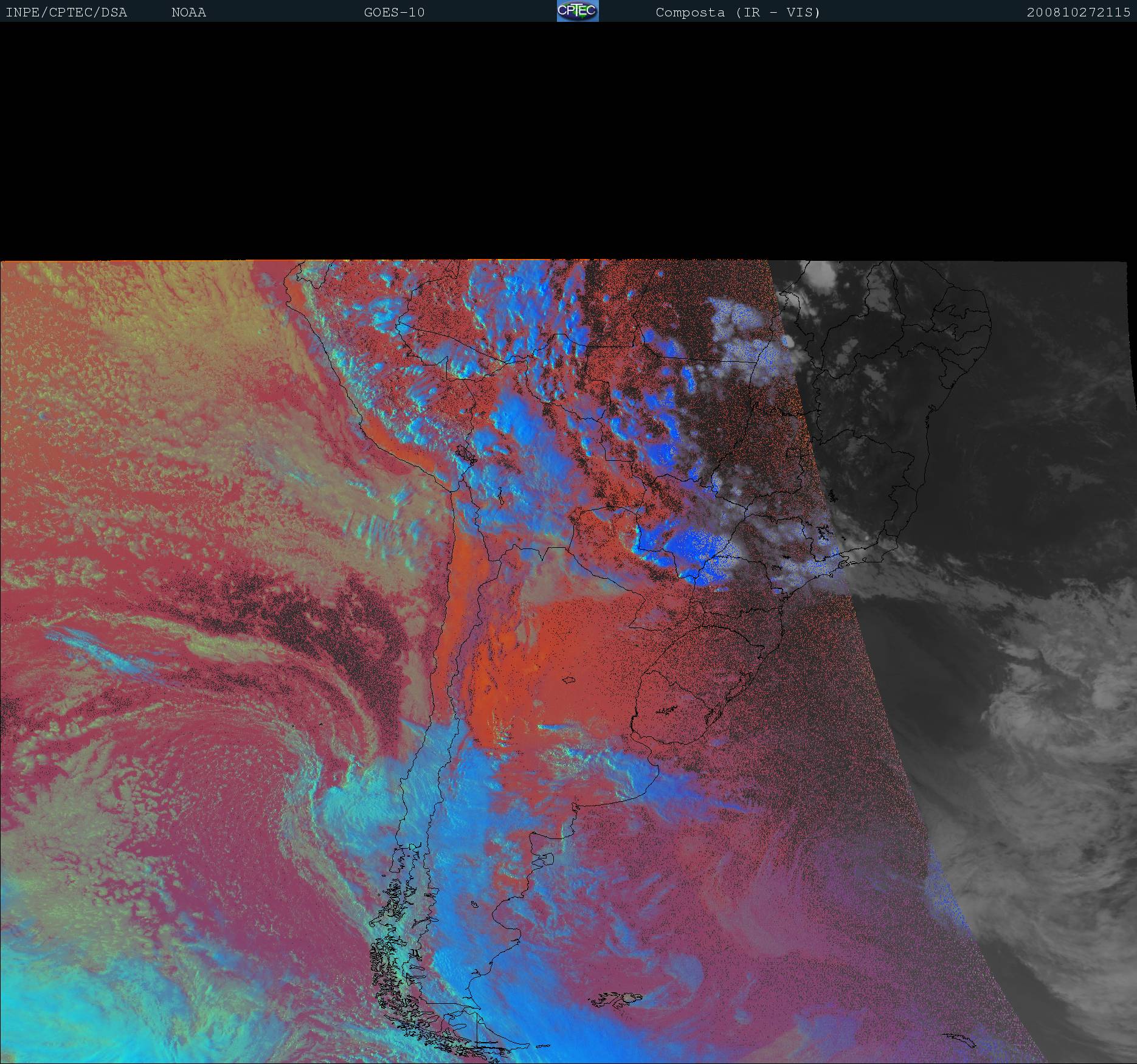Click the INPE/CPTEC/DSA header label

click(66, 12)
